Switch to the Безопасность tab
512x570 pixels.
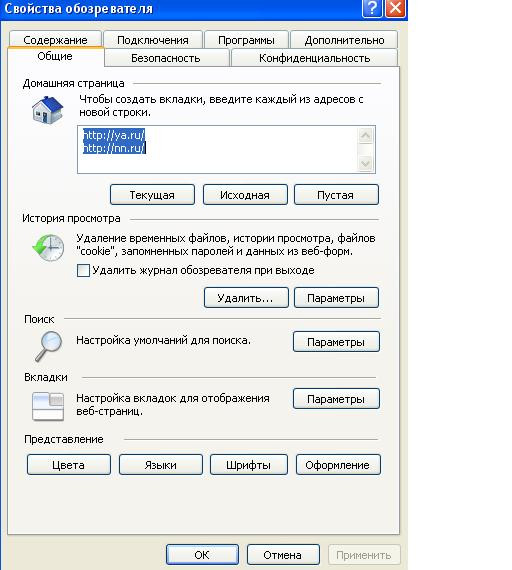[x=166, y=58]
